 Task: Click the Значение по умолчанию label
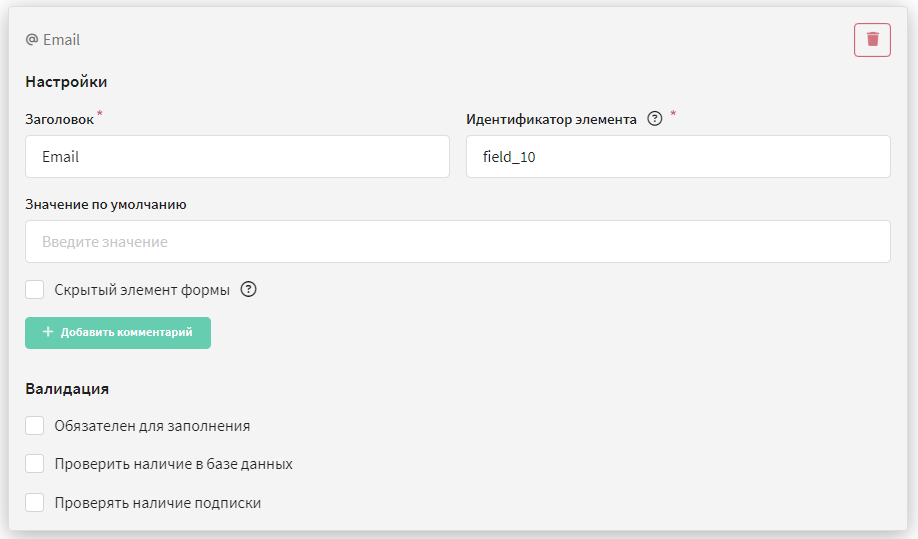[105, 204]
